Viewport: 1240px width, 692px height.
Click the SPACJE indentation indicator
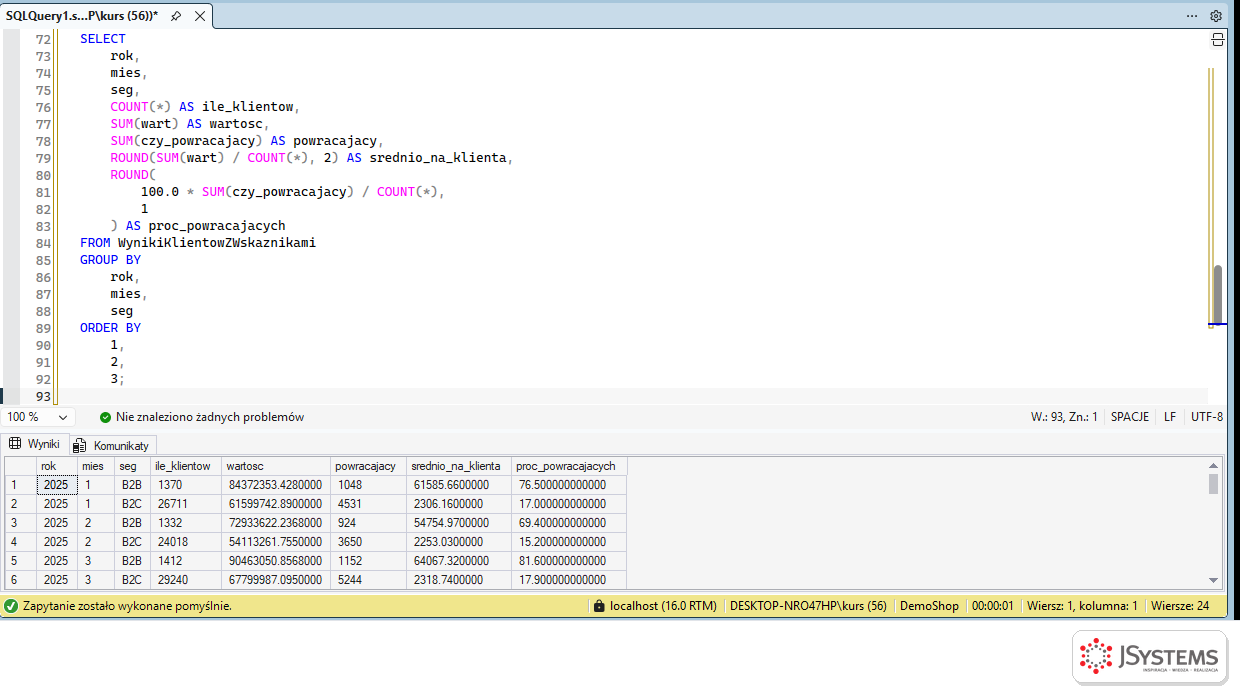tap(1130, 417)
